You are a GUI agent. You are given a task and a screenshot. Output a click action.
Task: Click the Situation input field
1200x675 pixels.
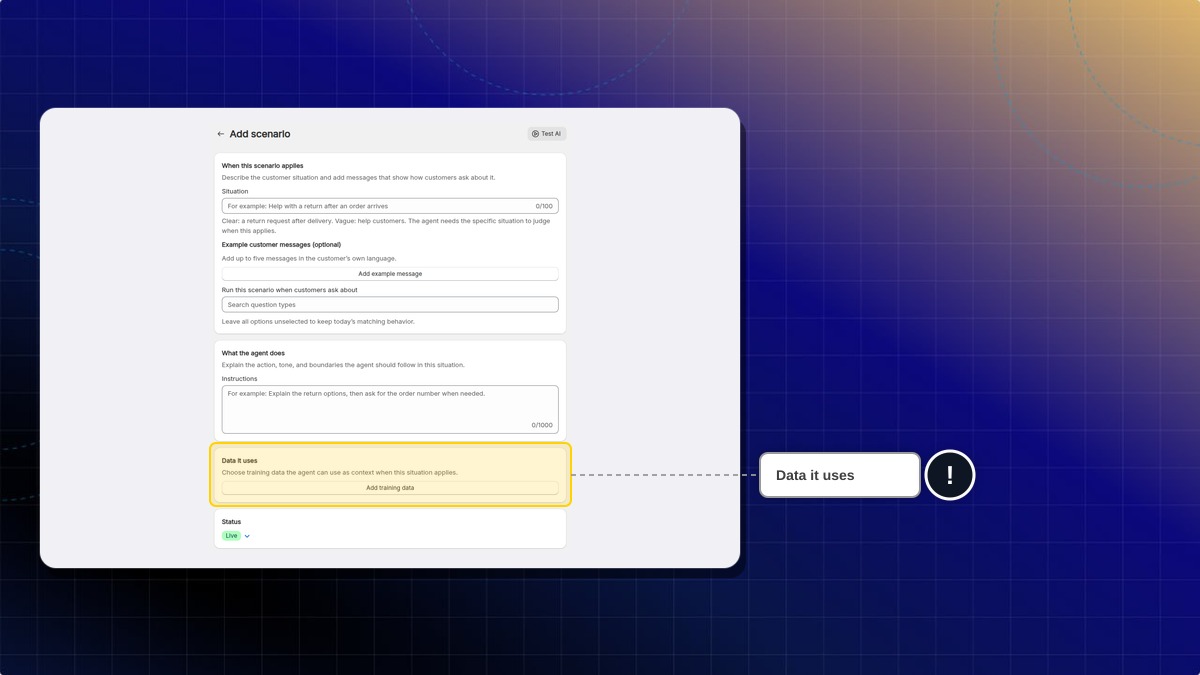click(390, 206)
